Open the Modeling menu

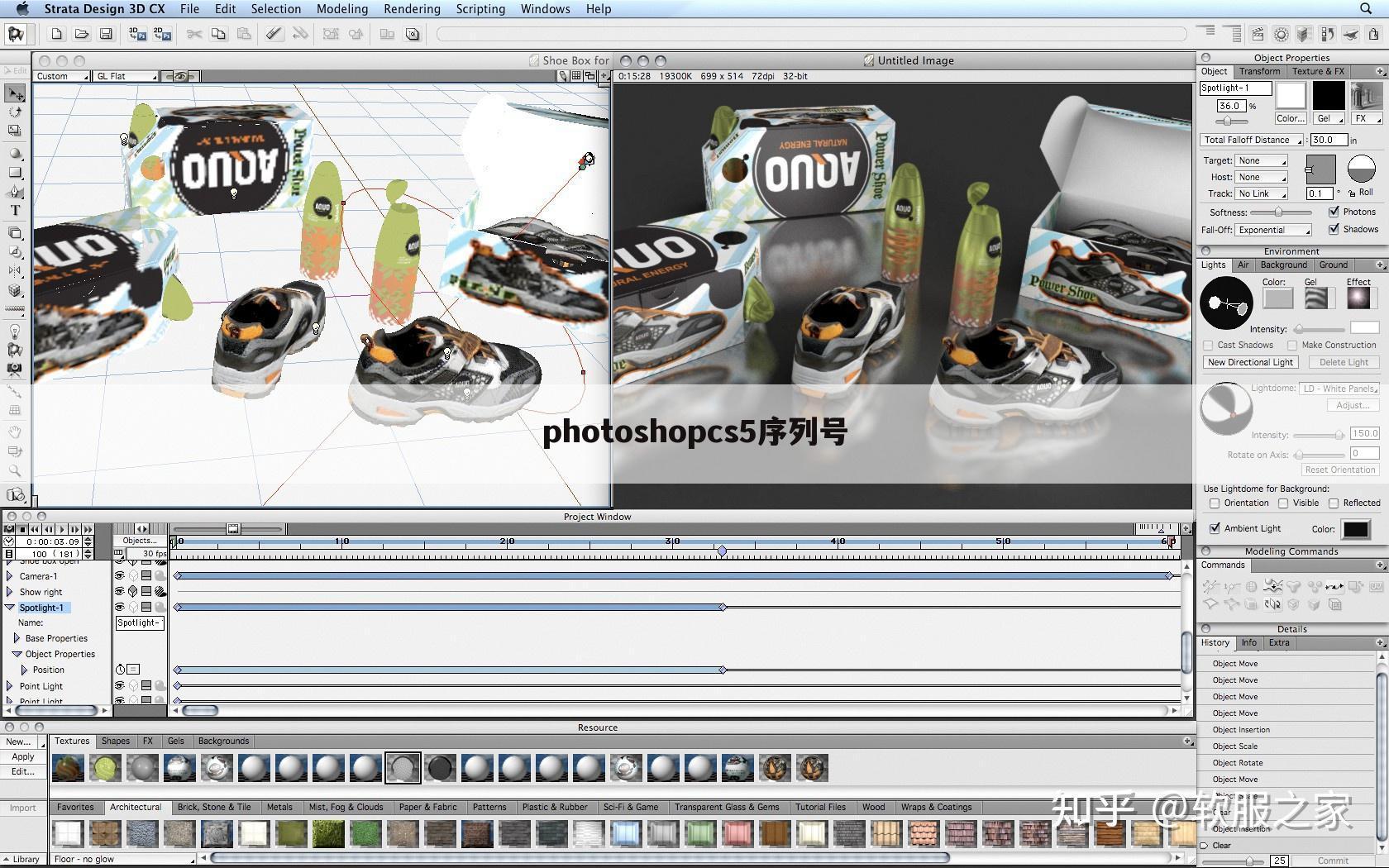click(342, 9)
